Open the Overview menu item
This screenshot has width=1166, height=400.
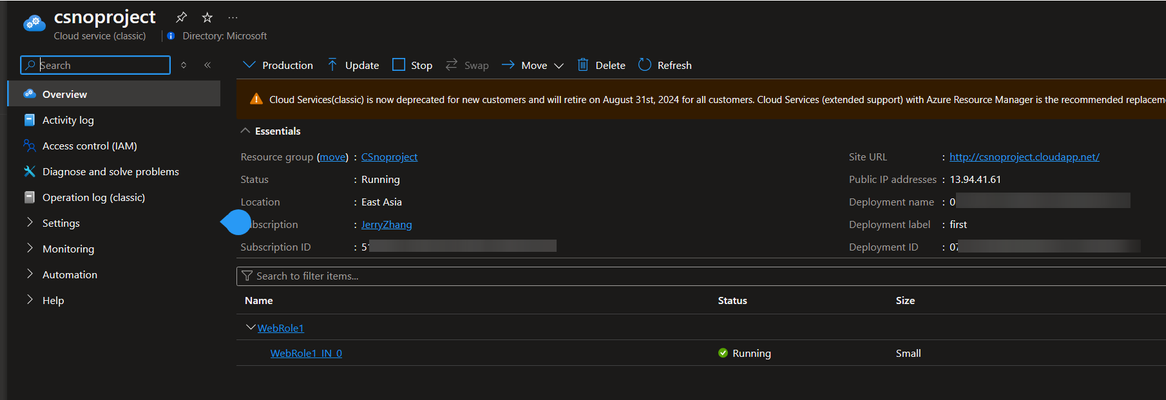(113, 94)
